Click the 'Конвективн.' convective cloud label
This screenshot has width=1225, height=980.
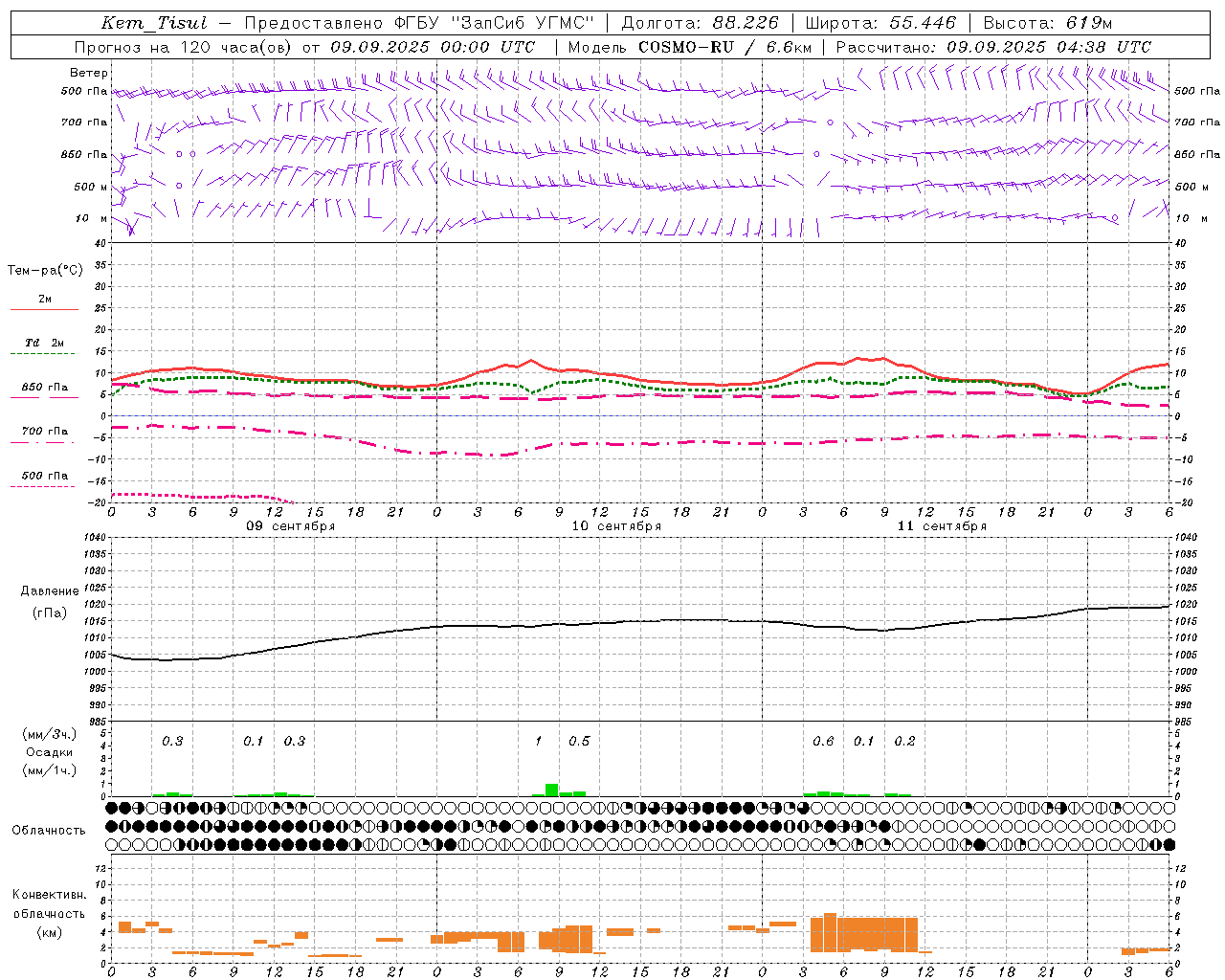click(50, 895)
